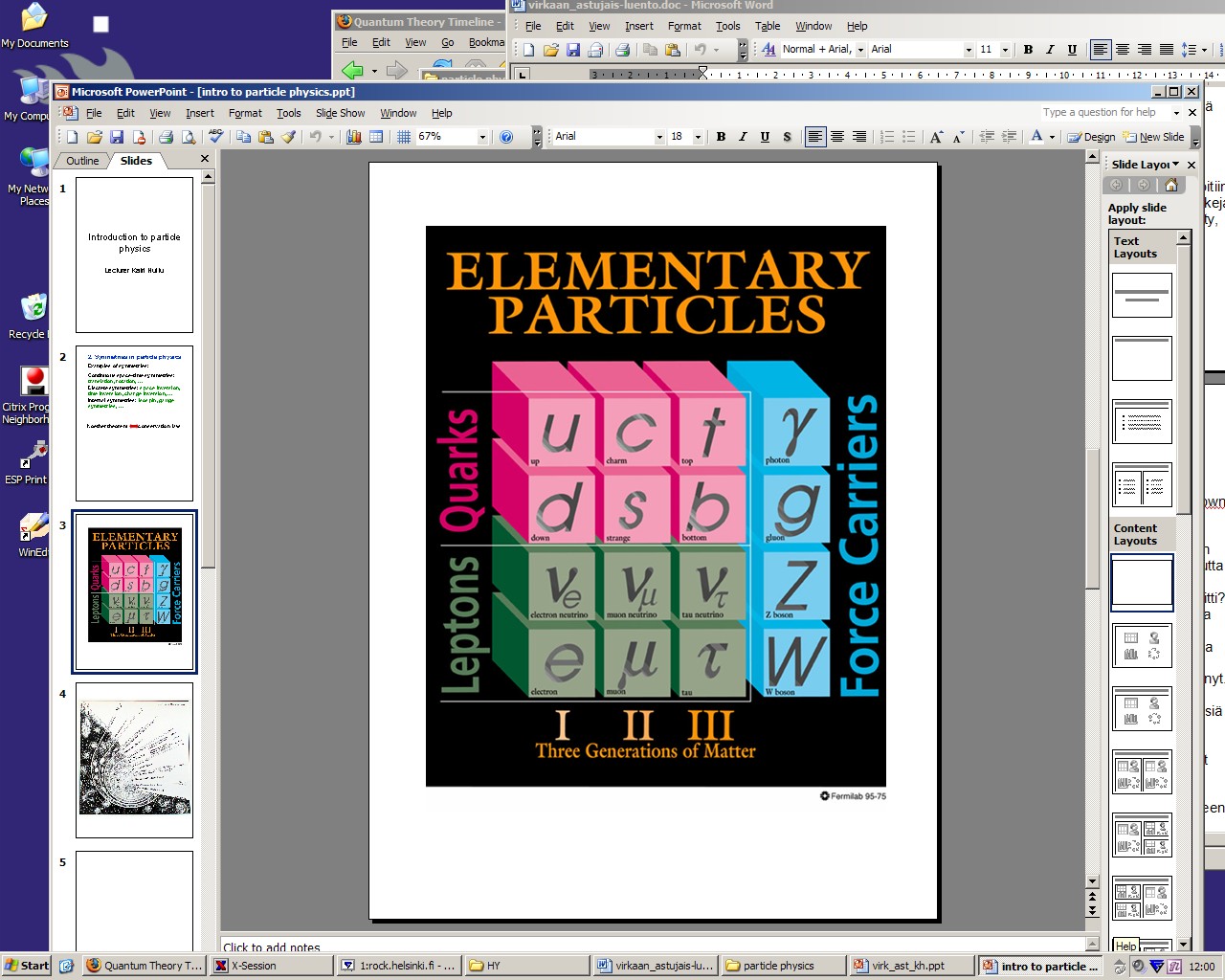Open PowerPoint font name dropdown Arial
Viewport: 1225px width, 980px height.
659,137
